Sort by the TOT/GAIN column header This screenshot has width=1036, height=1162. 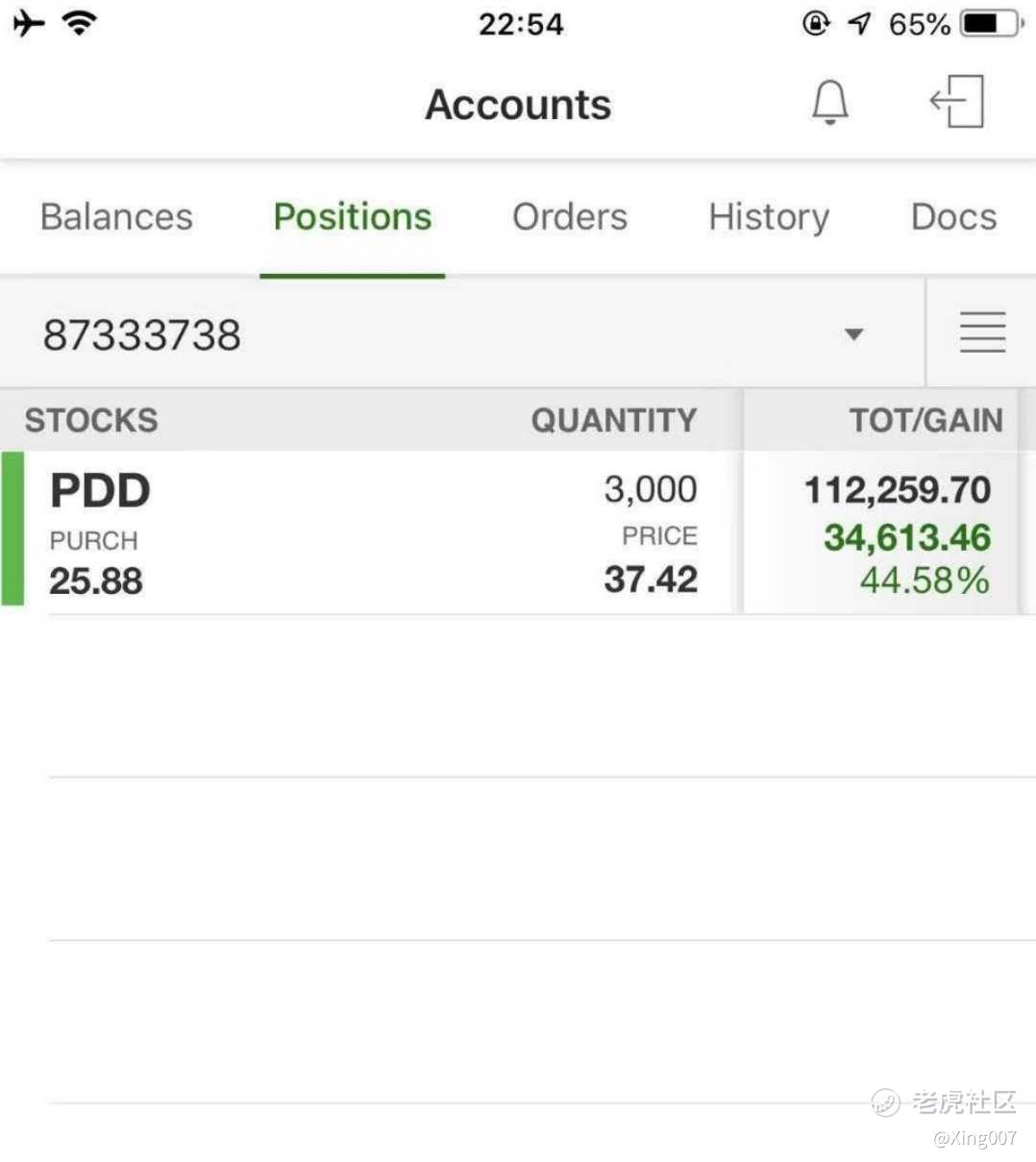(x=925, y=420)
